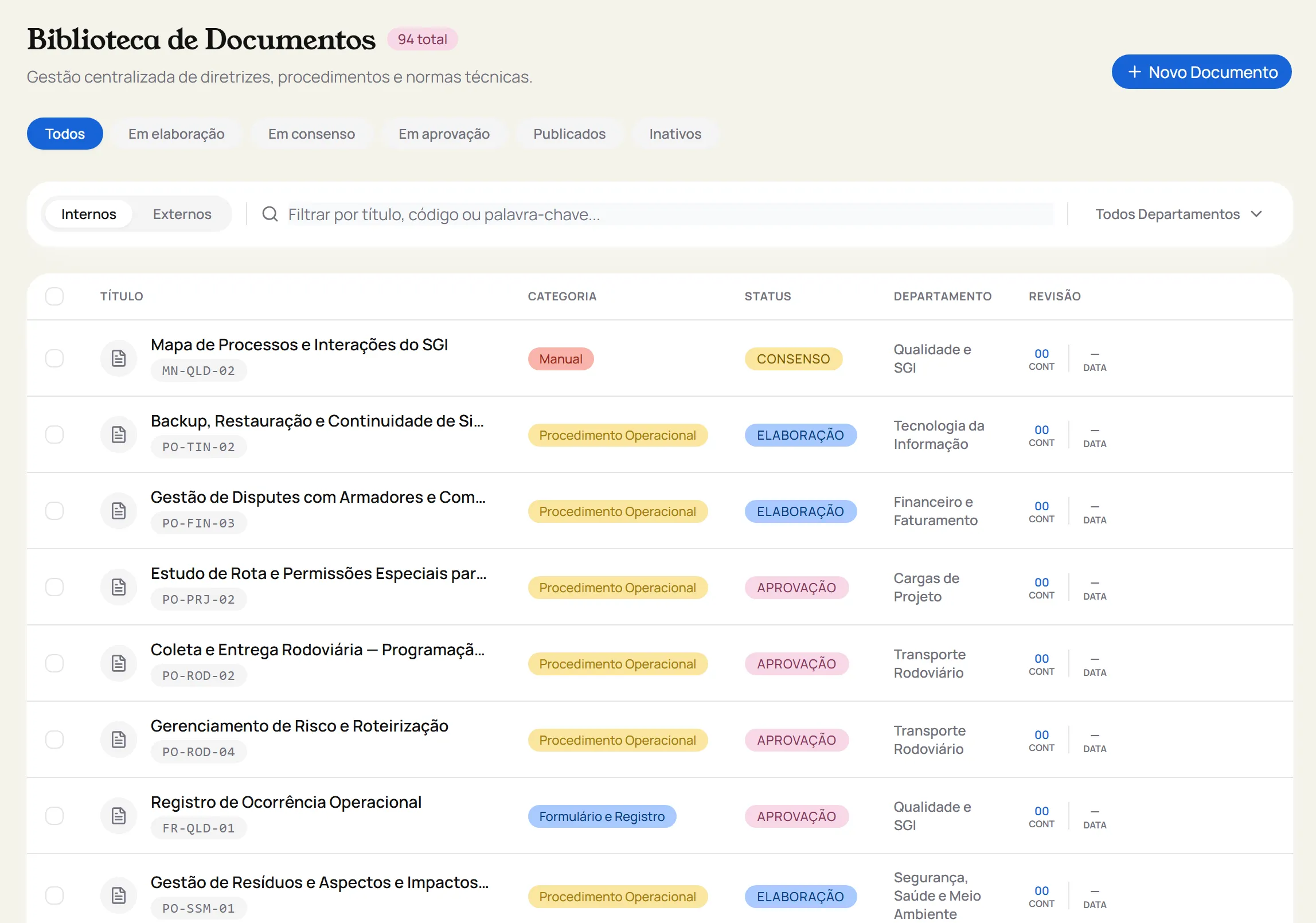Click the CONSENSO status badge
Image resolution: width=1316 pixels, height=923 pixels.
point(793,359)
